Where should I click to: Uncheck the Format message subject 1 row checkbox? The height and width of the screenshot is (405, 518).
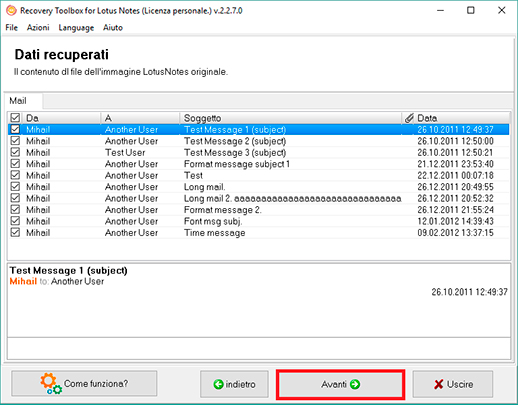coord(15,164)
